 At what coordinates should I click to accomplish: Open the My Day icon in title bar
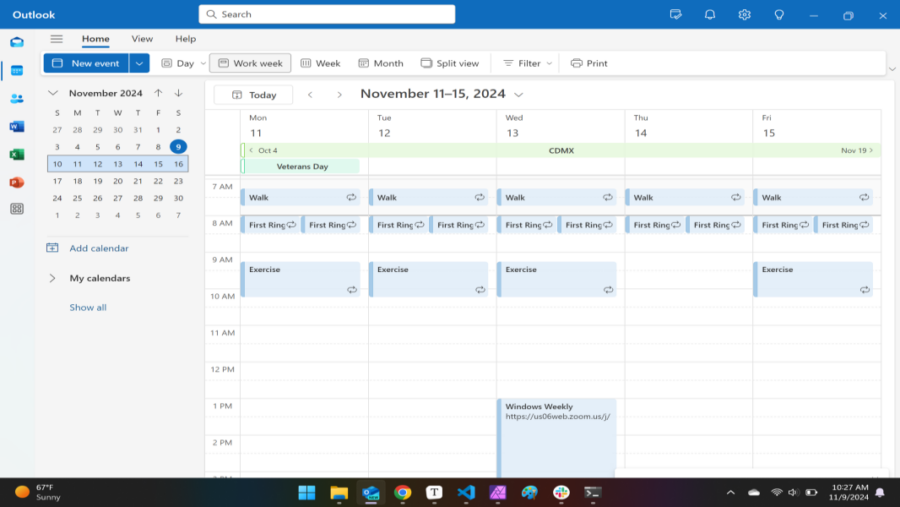[676, 15]
